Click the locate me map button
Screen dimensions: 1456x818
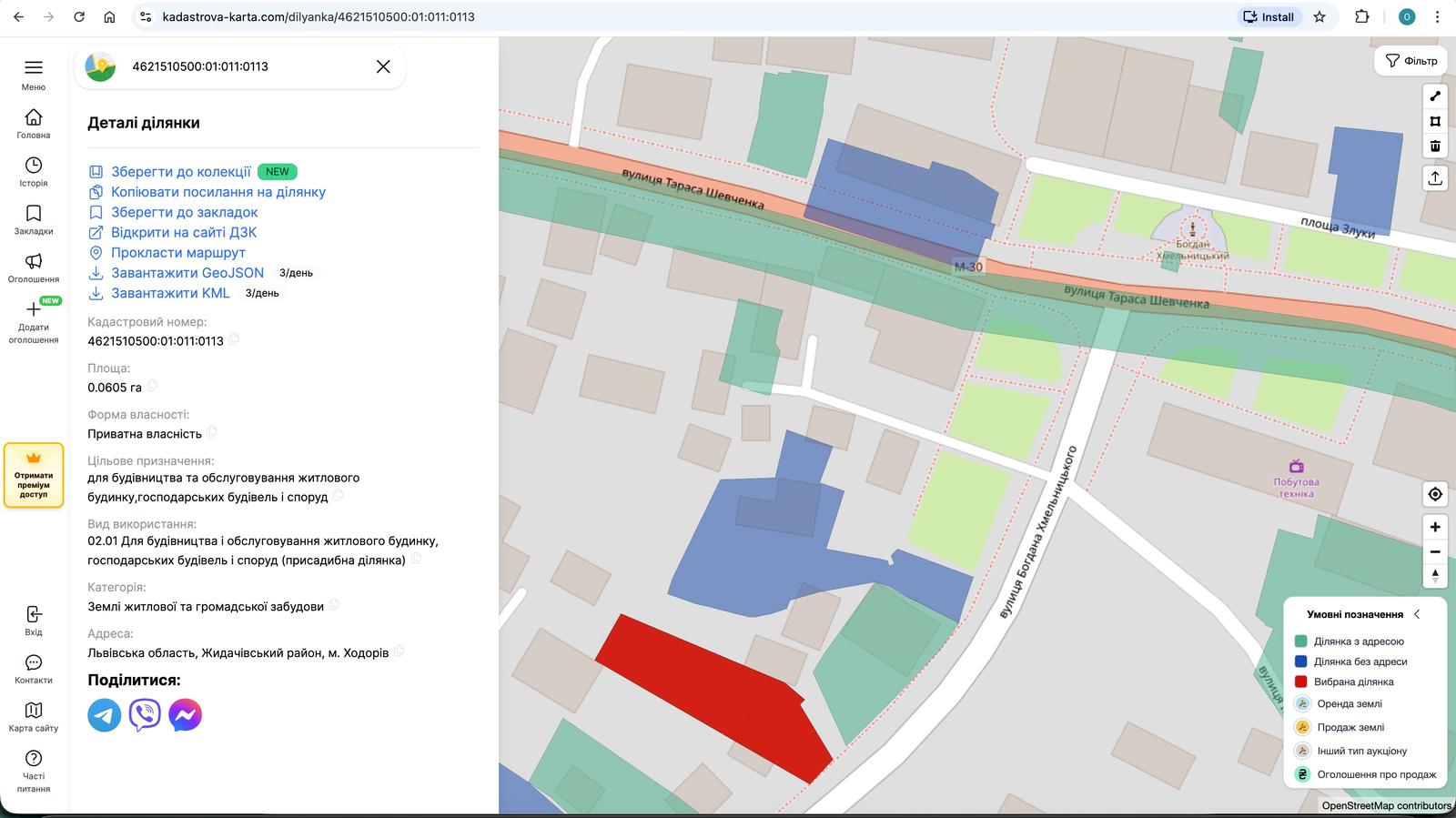(1435, 494)
